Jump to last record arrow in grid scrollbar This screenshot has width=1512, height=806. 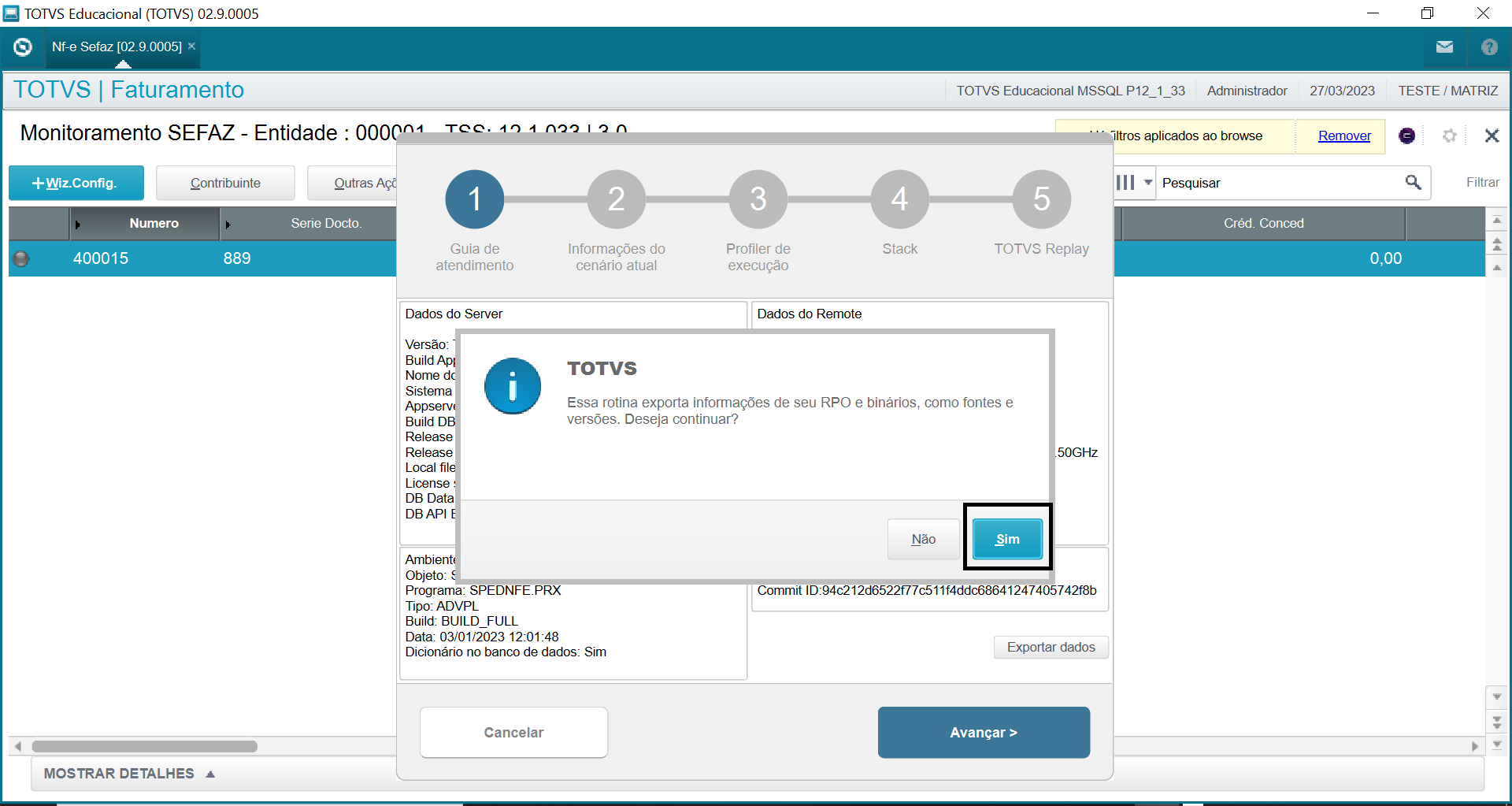pos(1497,743)
